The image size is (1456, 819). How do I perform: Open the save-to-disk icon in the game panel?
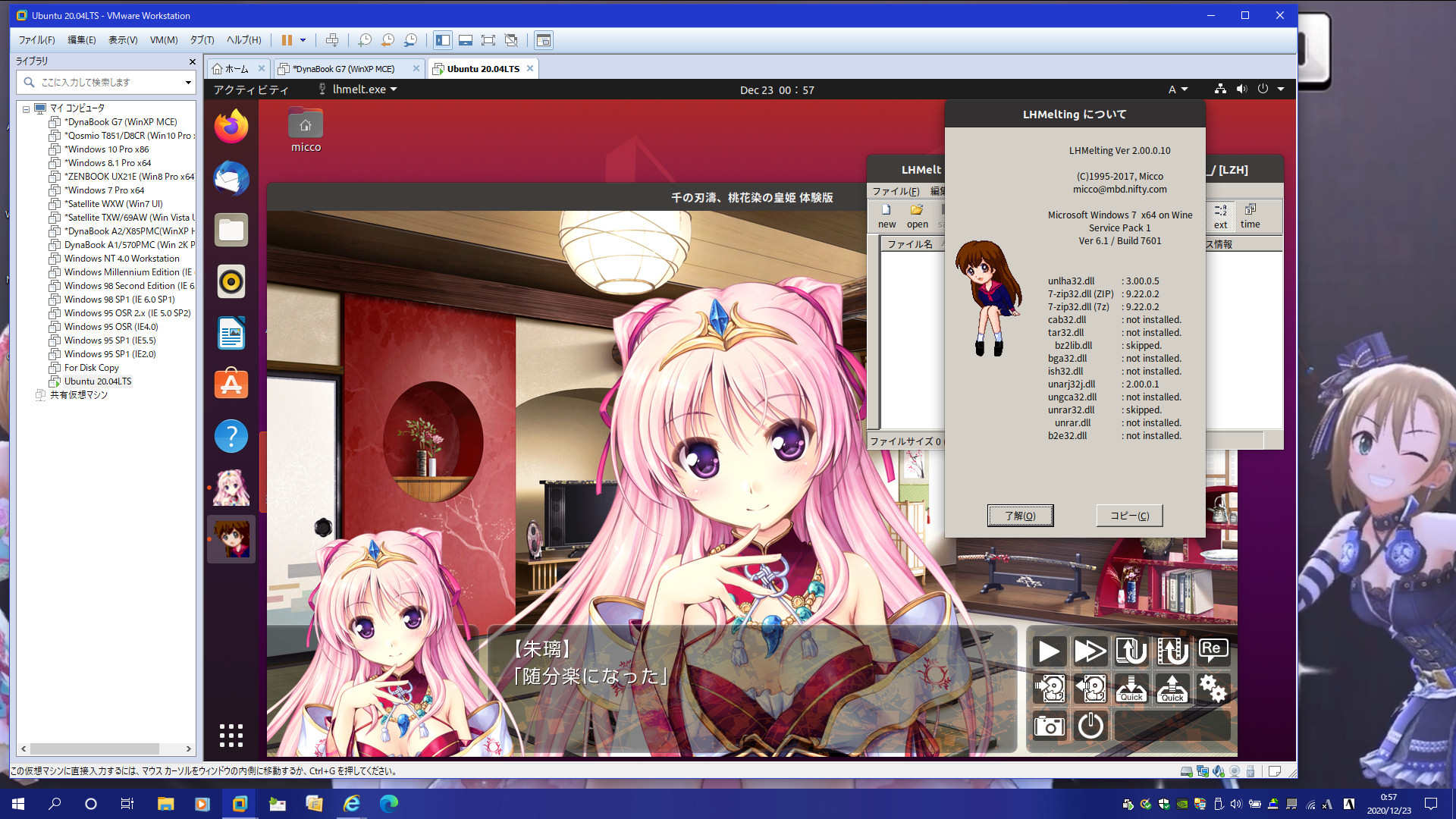pos(1050,689)
